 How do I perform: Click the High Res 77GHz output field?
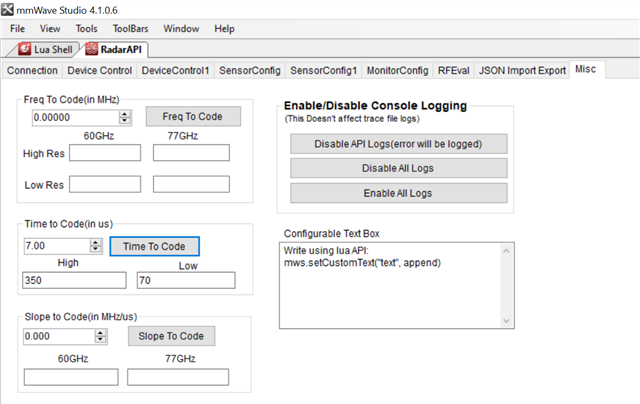(x=191, y=153)
